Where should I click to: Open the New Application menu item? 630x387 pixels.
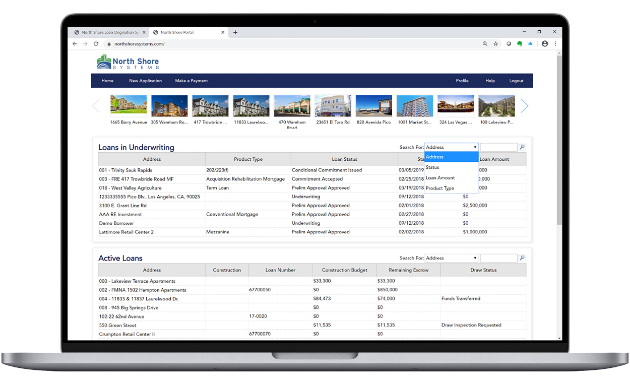pos(145,81)
